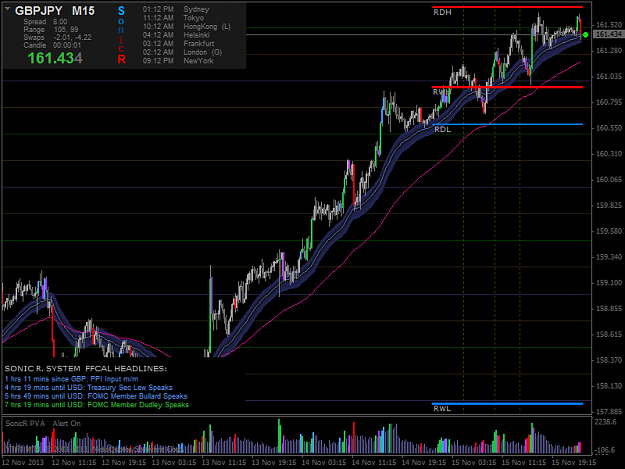Select the GBPJPY symbol name
Image resolution: width=625 pixels, height=469 pixels.
tap(39, 11)
